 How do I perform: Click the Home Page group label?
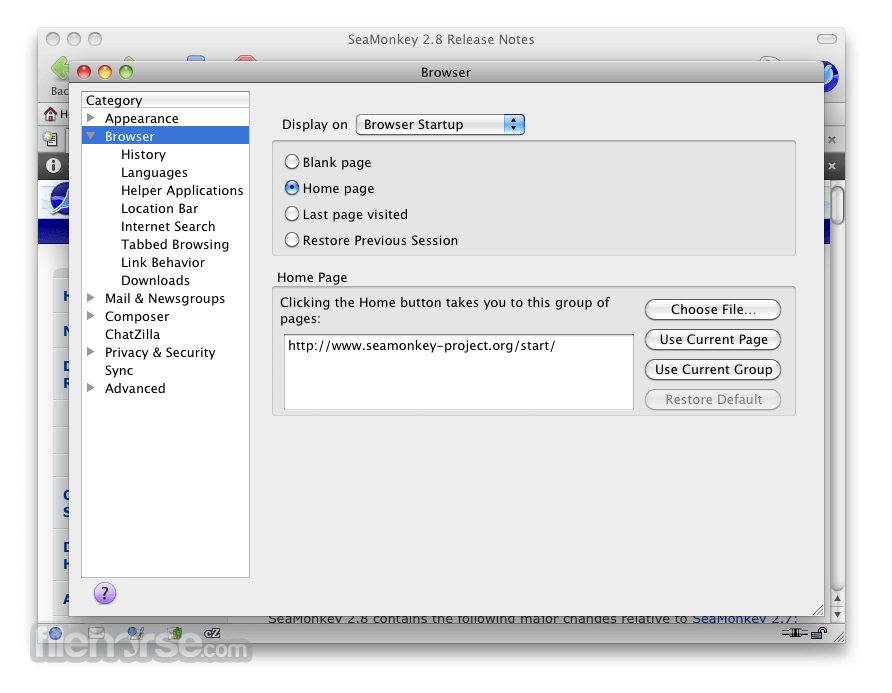tap(312, 278)
